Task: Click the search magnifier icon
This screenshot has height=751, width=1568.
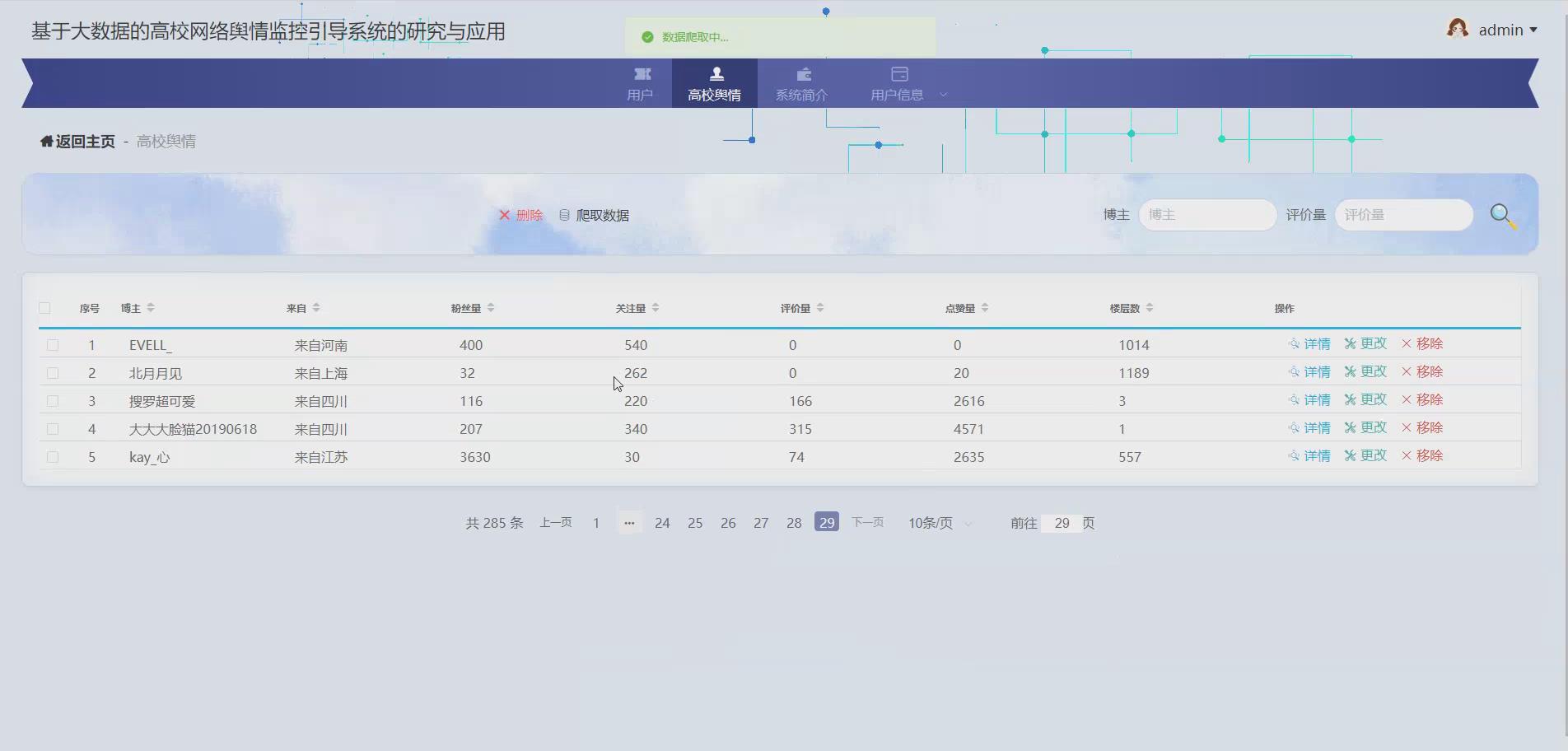Action: (1503, 216)
